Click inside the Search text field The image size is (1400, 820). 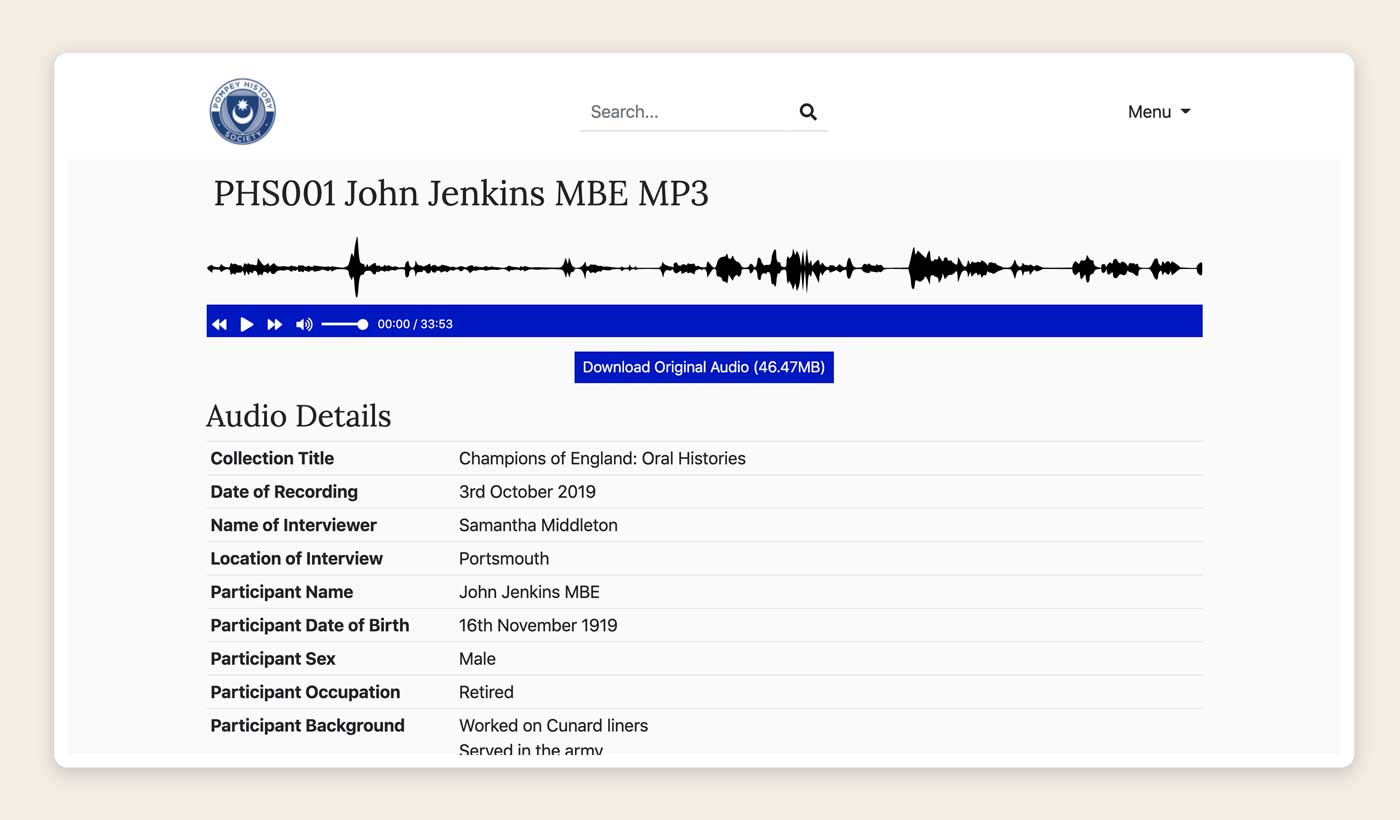tap(685, 112)
